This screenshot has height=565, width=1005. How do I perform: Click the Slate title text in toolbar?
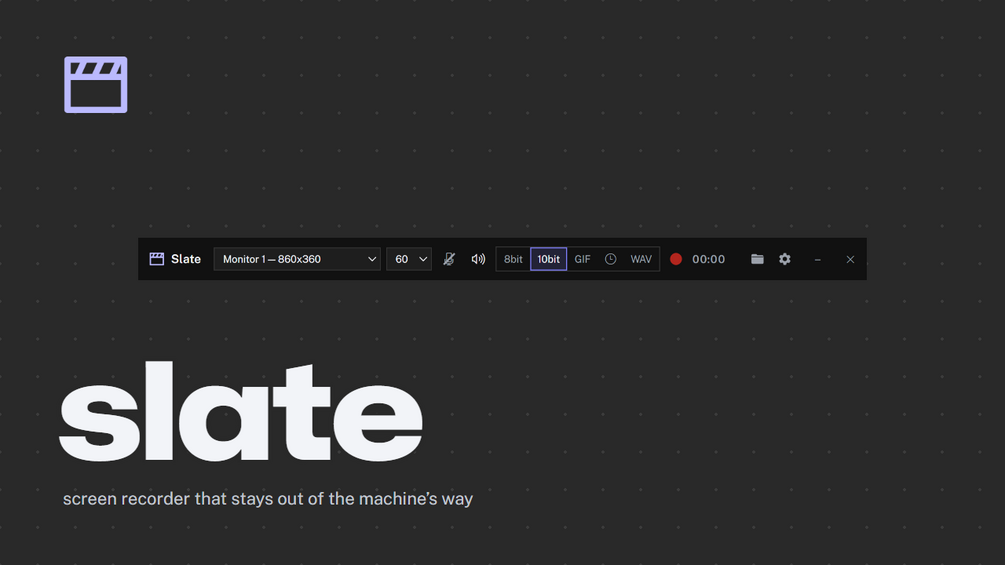pos(186,259)
